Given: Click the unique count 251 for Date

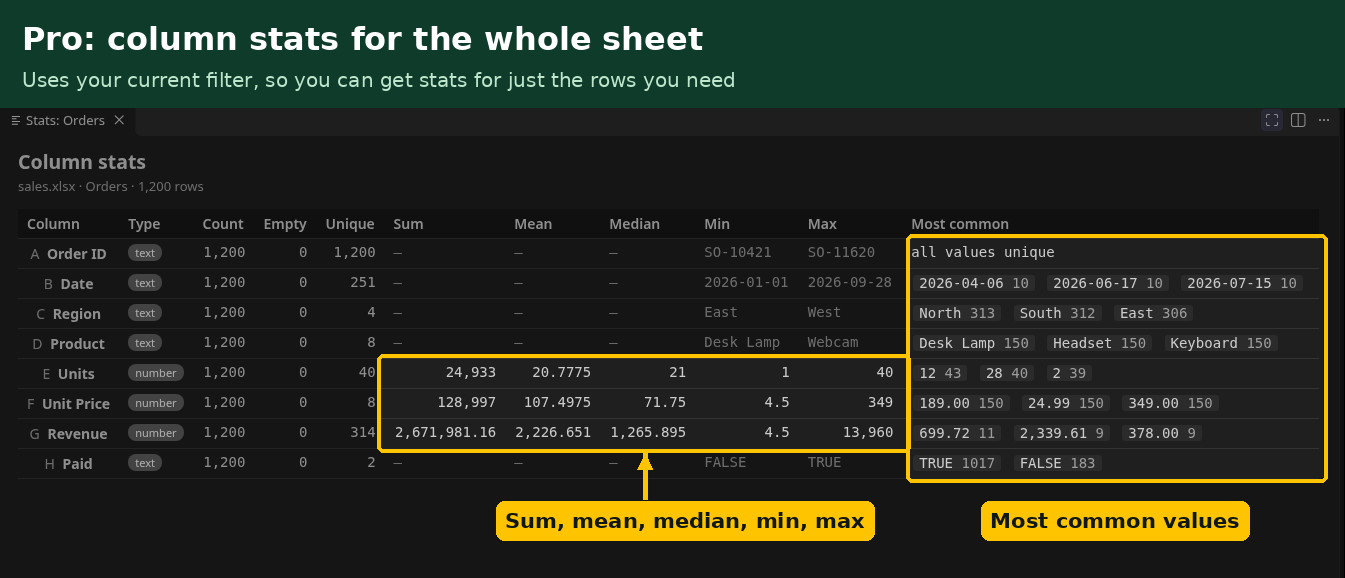Looking at the screenshot, I should [x=363, y=283].
